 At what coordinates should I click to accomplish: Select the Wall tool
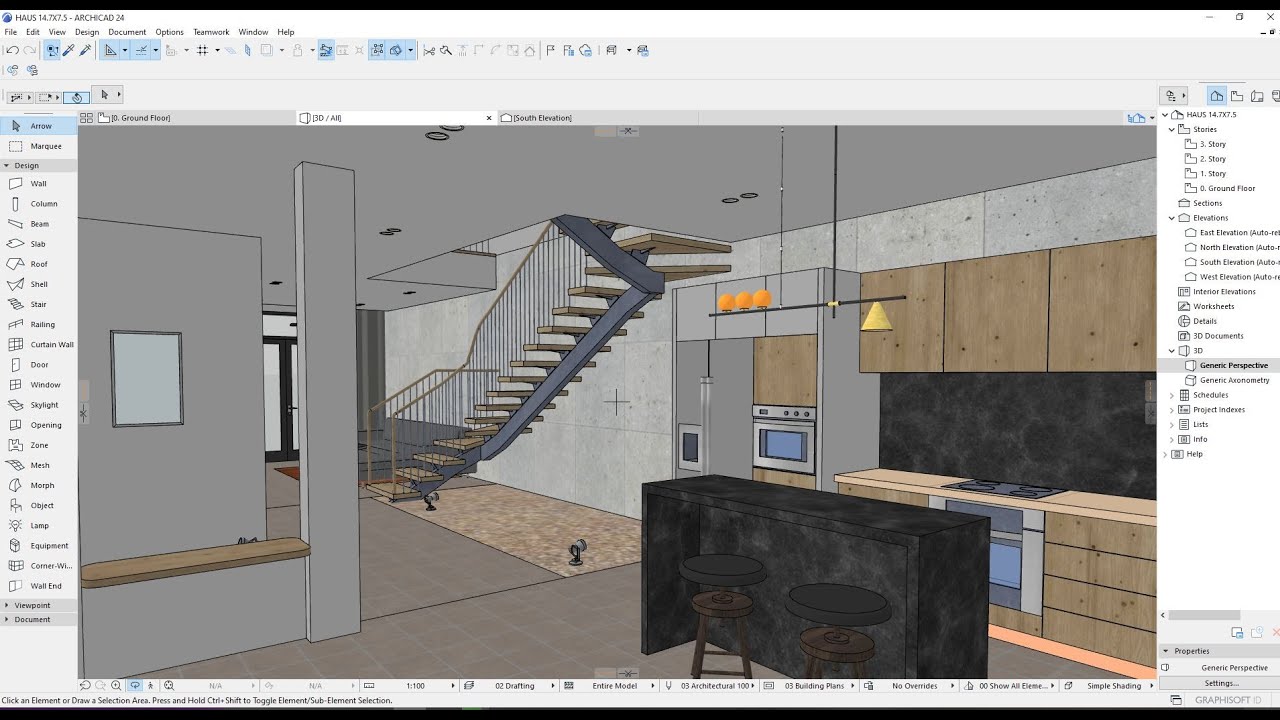pos(39,183)
